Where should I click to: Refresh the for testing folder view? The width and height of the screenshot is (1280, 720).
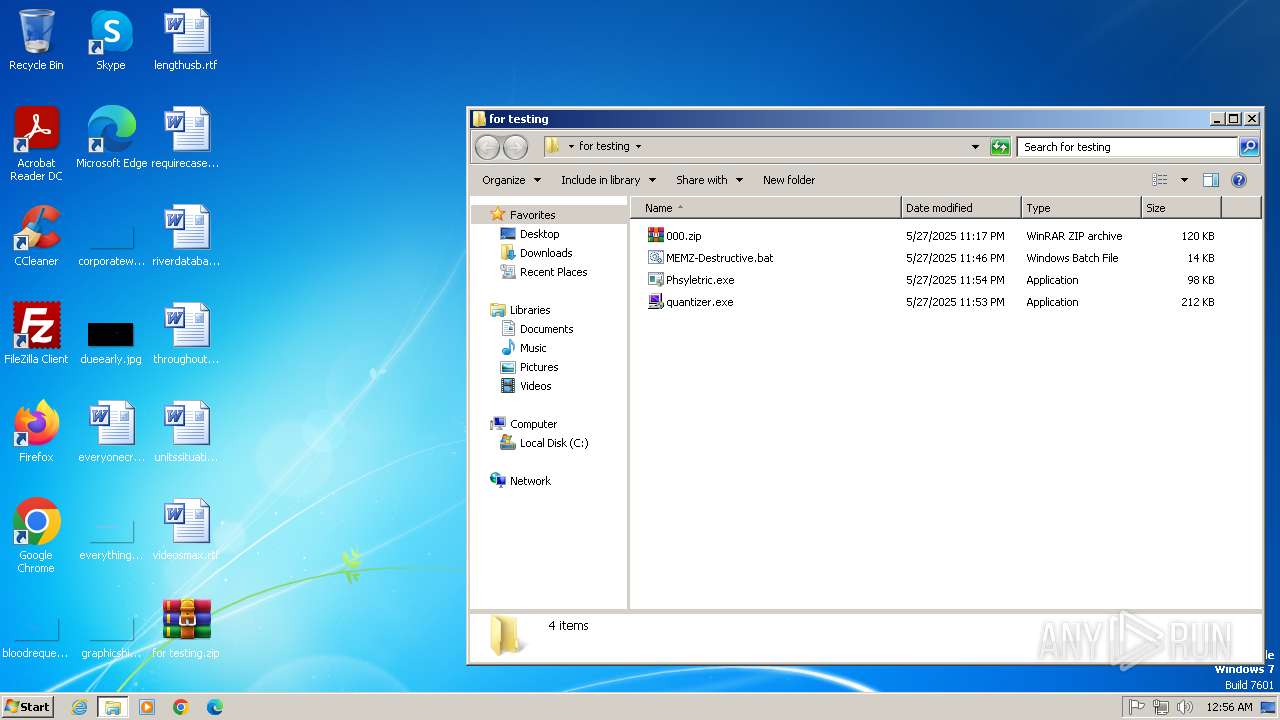point(1000,147)
